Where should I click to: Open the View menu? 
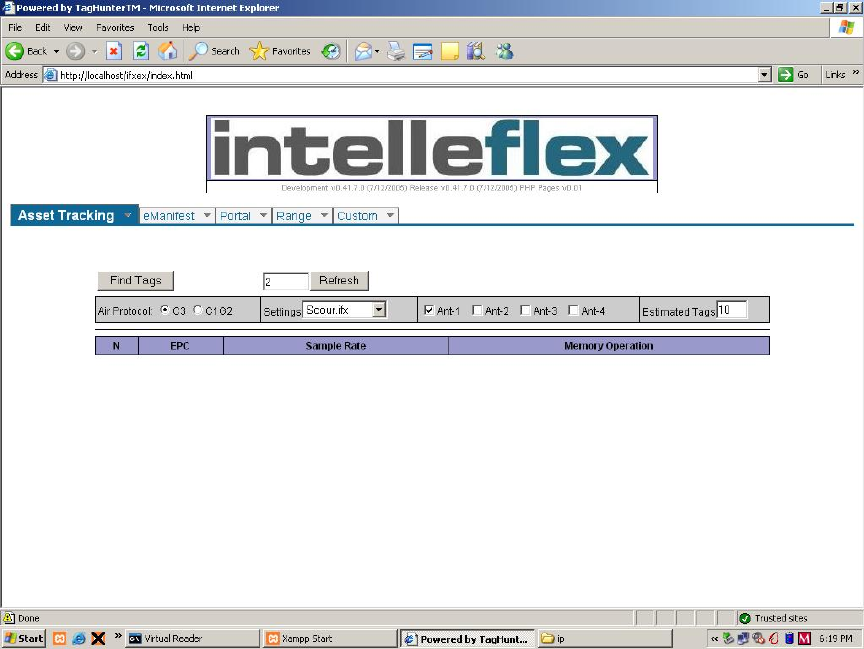pyautogui.click(x=73, y=28)
